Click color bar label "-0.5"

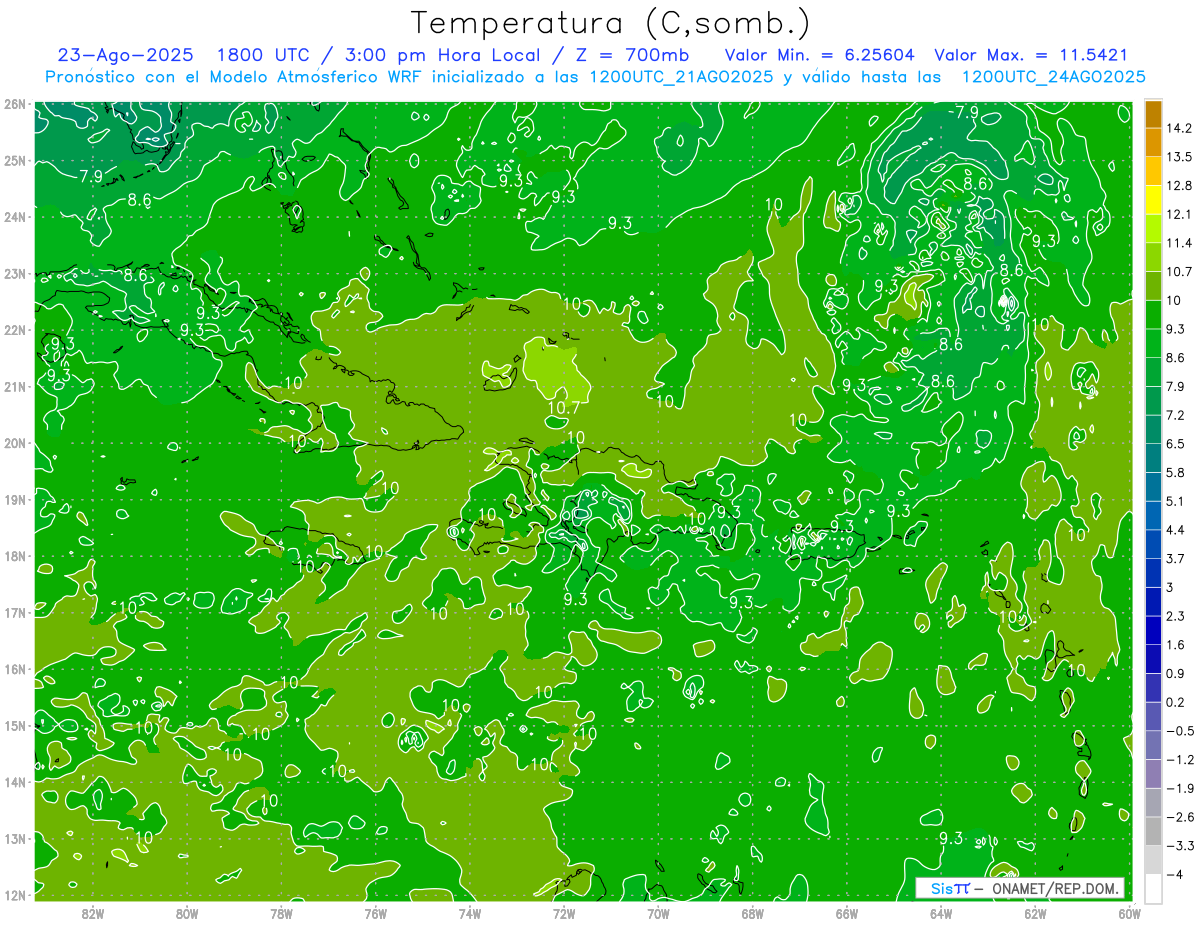coord(1180,731)
